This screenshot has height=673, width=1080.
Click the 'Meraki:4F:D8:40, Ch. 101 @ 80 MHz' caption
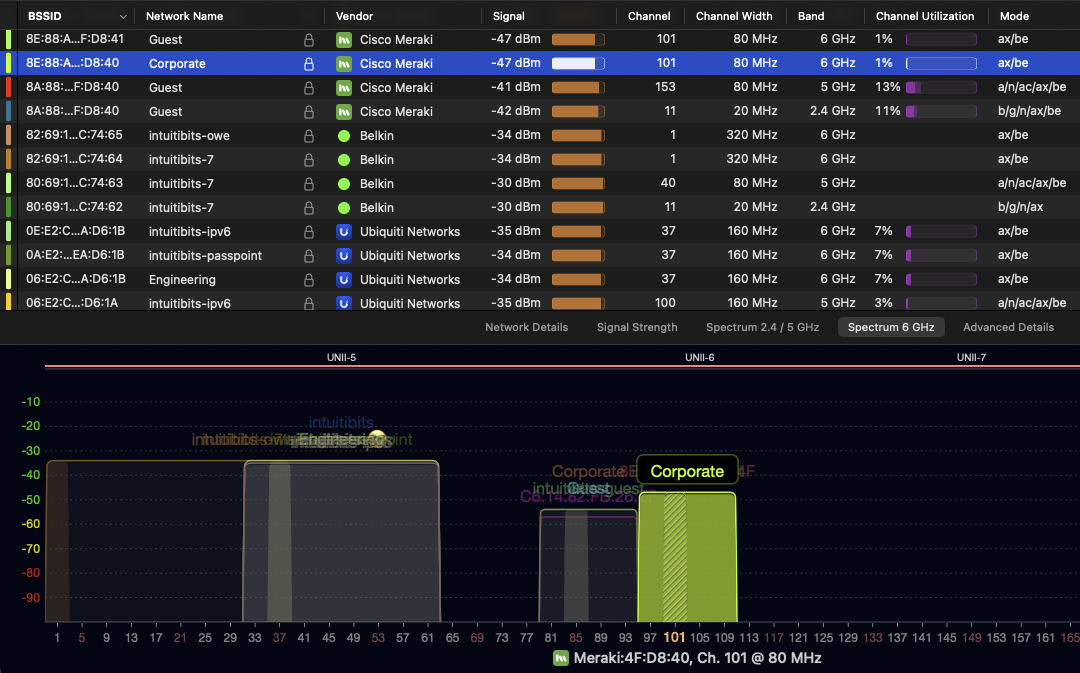click(x=697, y=658)
